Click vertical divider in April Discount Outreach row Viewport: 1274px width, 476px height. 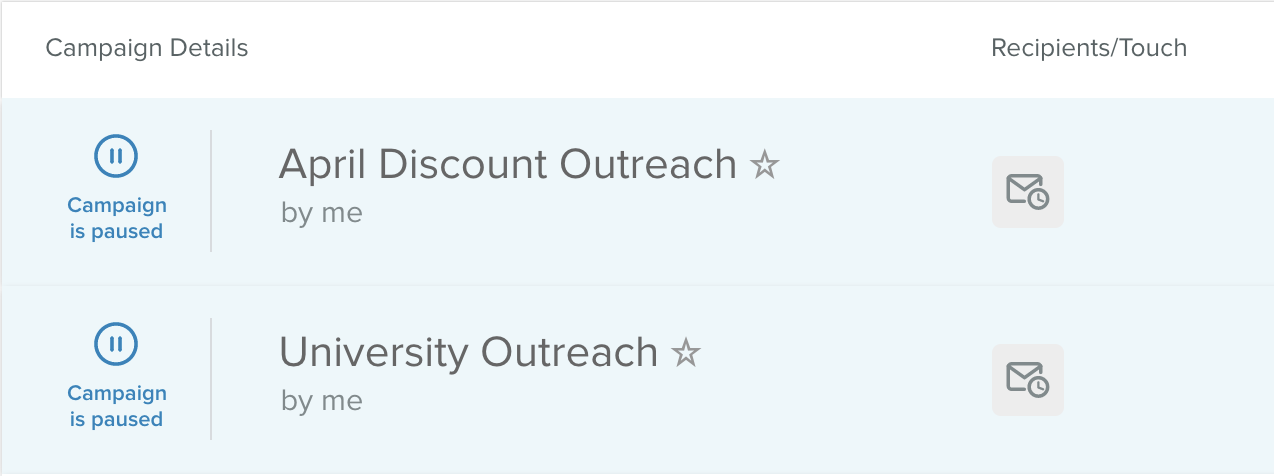point(211,190)
